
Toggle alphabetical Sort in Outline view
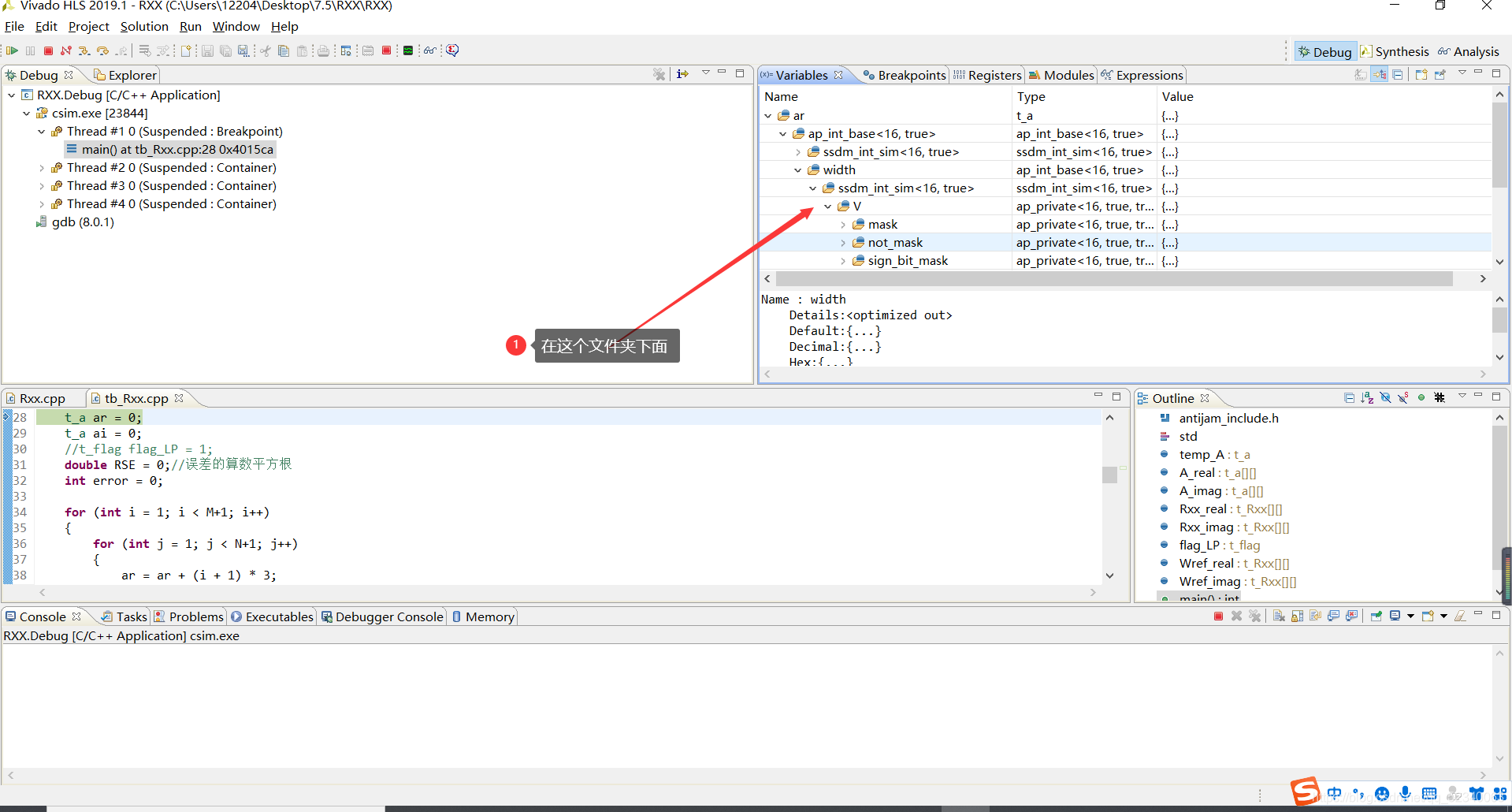tap(1367, 398)
